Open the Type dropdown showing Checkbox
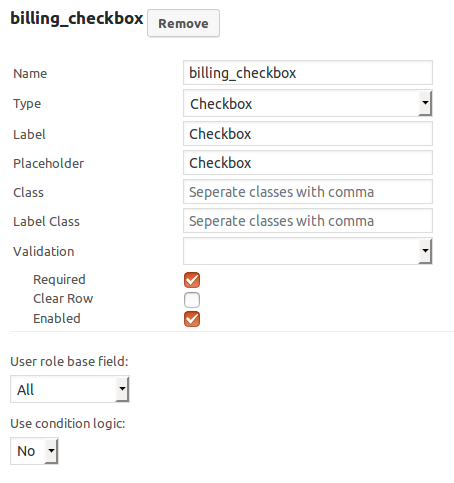This screenshot has width=454, height=483. [308, 103]
